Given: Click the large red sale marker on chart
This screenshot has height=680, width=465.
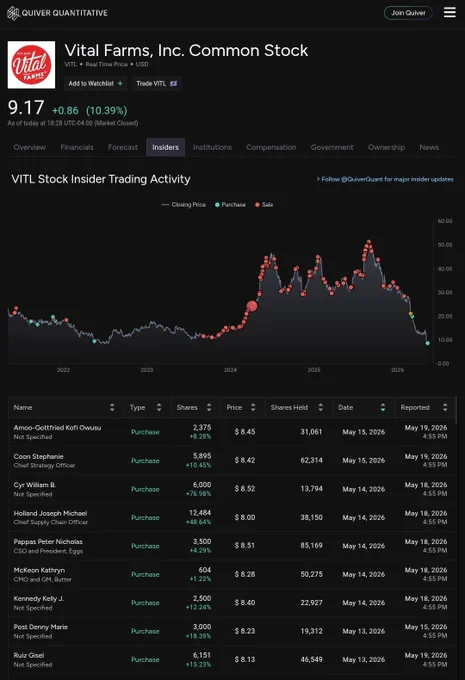Looking at the screenshot, I should [252, 306].
